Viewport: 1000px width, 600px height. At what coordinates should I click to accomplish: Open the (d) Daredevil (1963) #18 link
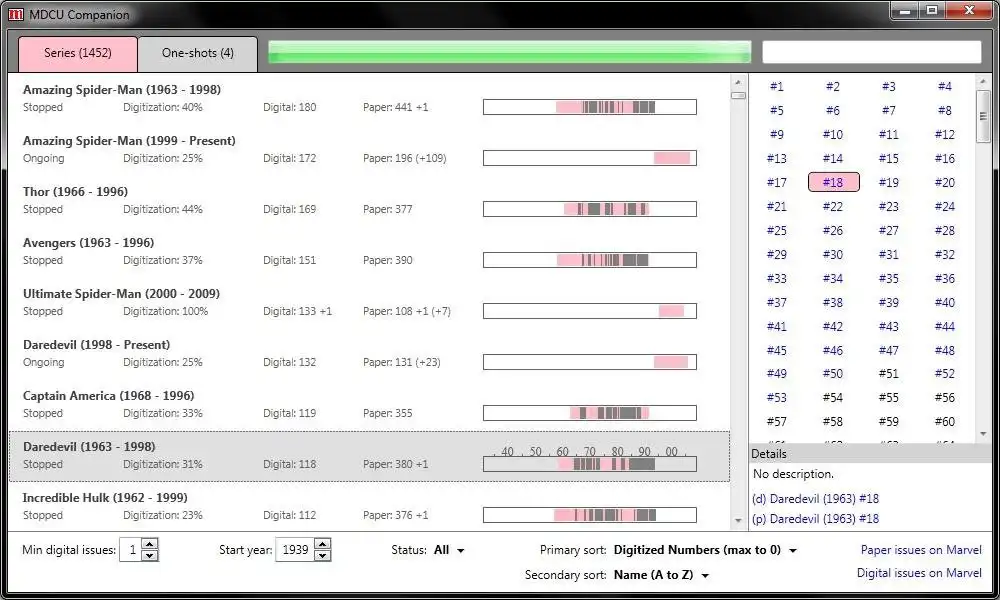[815, 499]
